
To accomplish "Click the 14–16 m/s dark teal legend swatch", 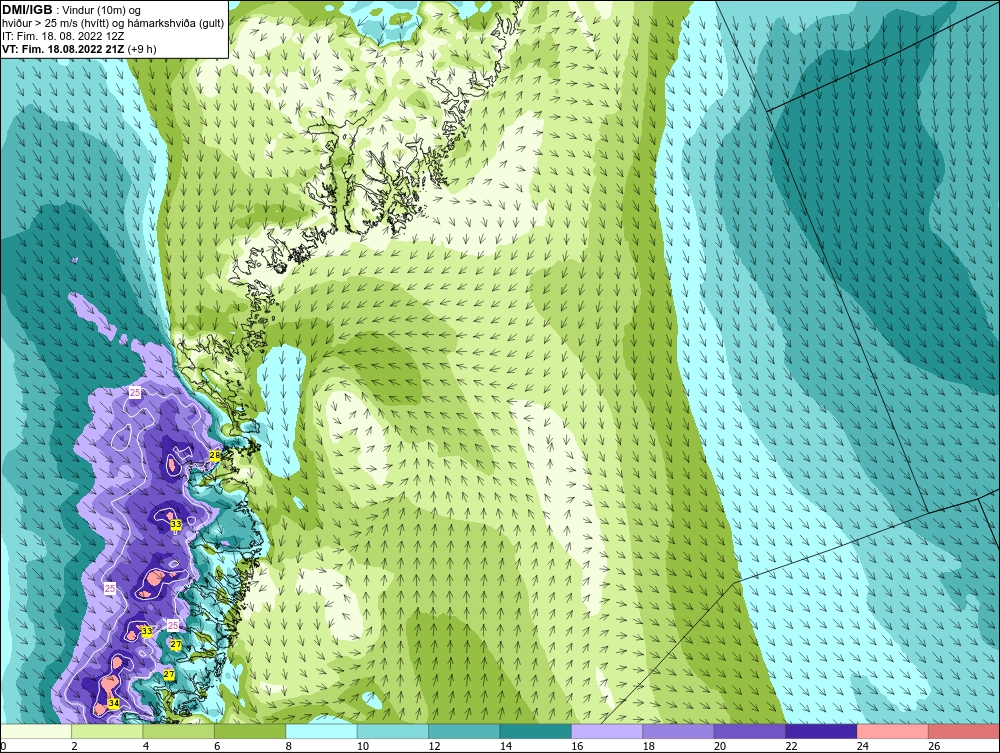I will (536, 731).
